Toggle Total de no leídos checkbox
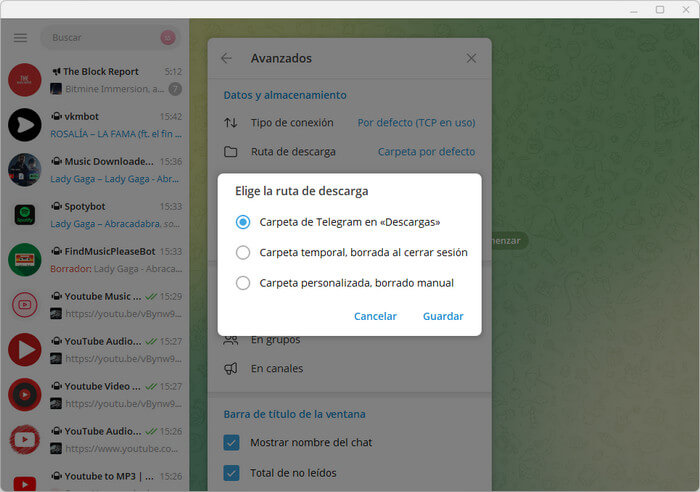 click(x=231, y=473)
